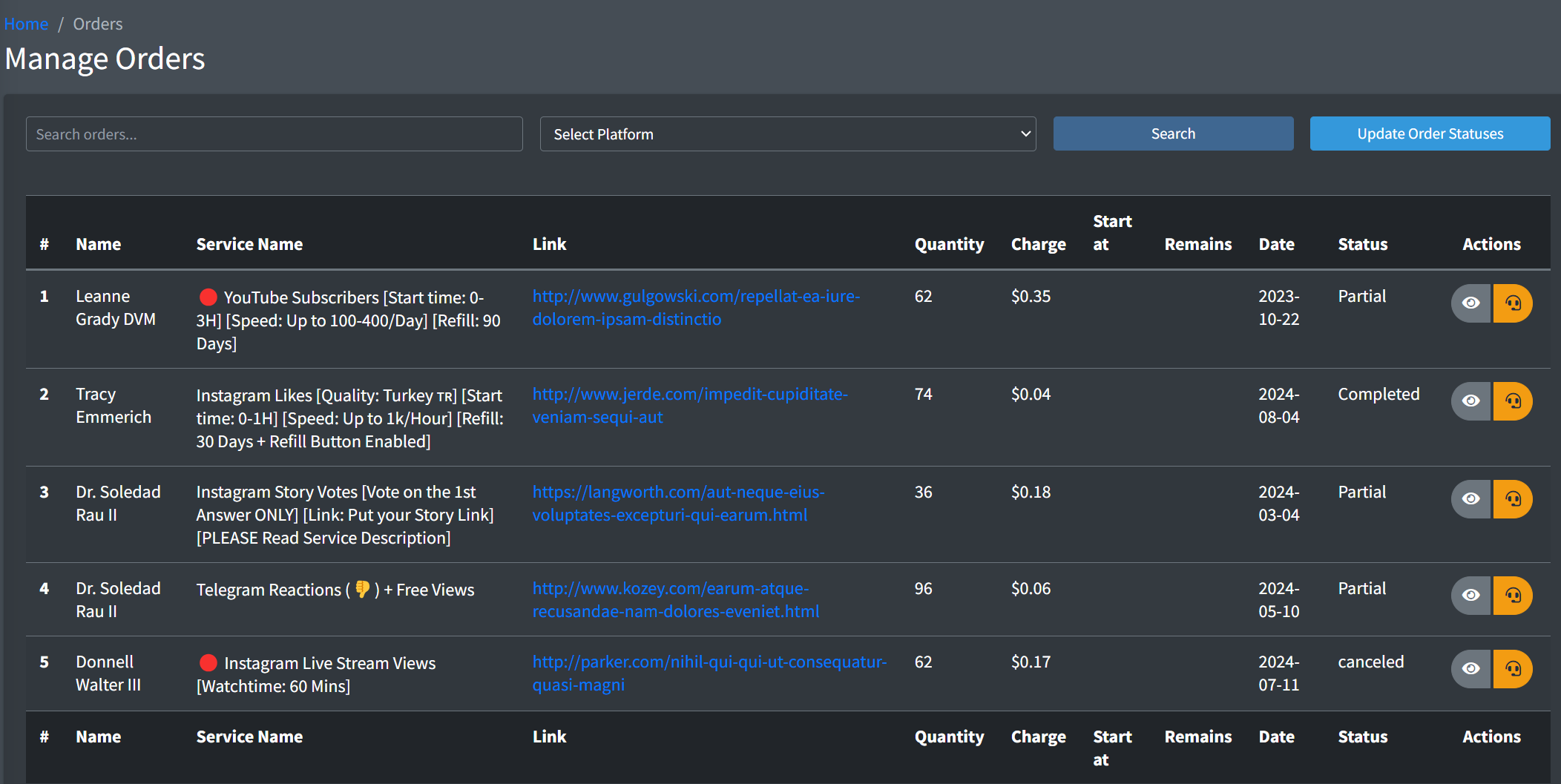Click the Name column header at top
Image resolution: width=1561 pixels, height=784 pixels.
tap(98, 244)
